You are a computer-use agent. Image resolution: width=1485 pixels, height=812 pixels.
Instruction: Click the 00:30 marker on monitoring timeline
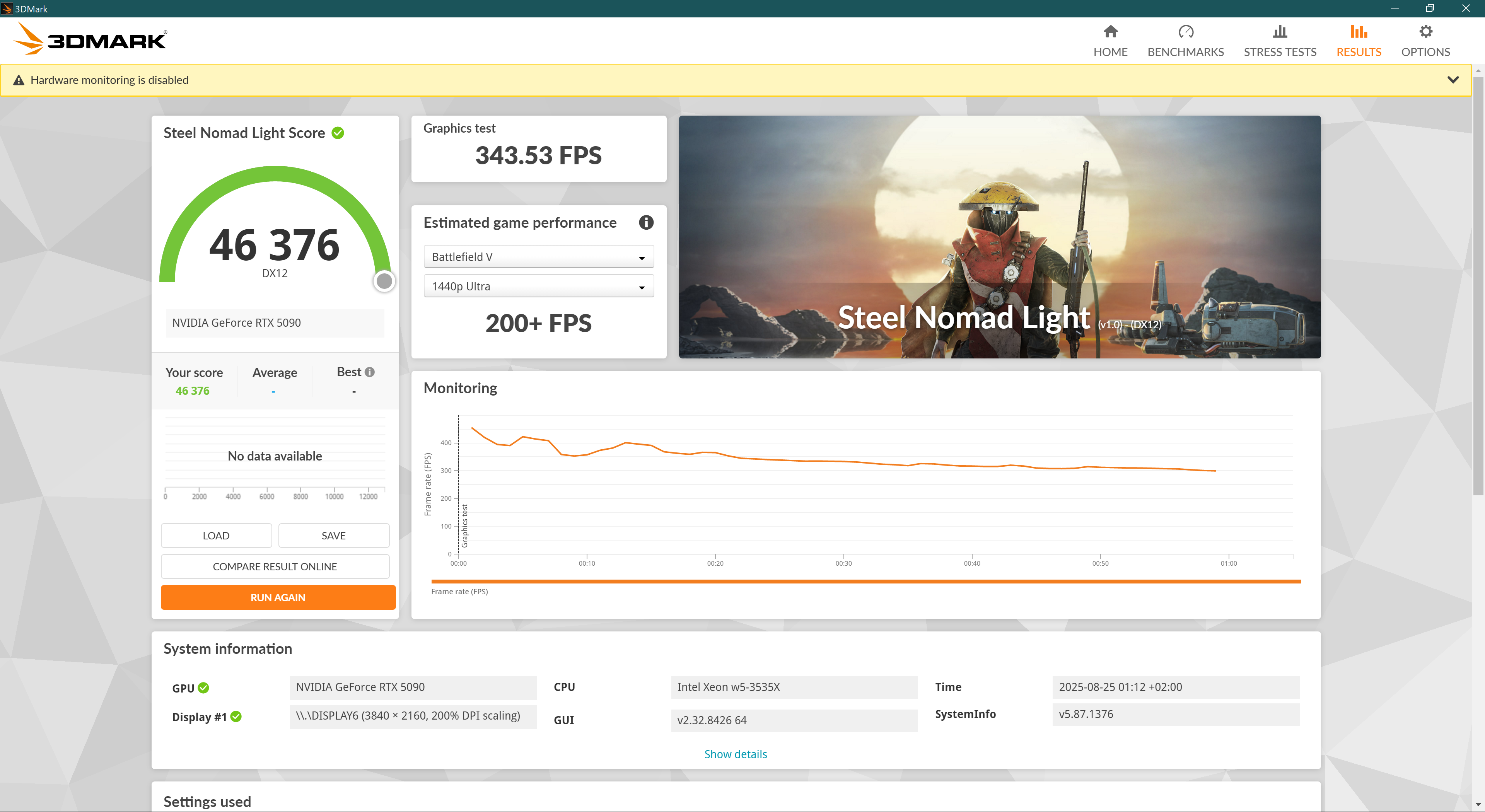(x=843, y=563)
